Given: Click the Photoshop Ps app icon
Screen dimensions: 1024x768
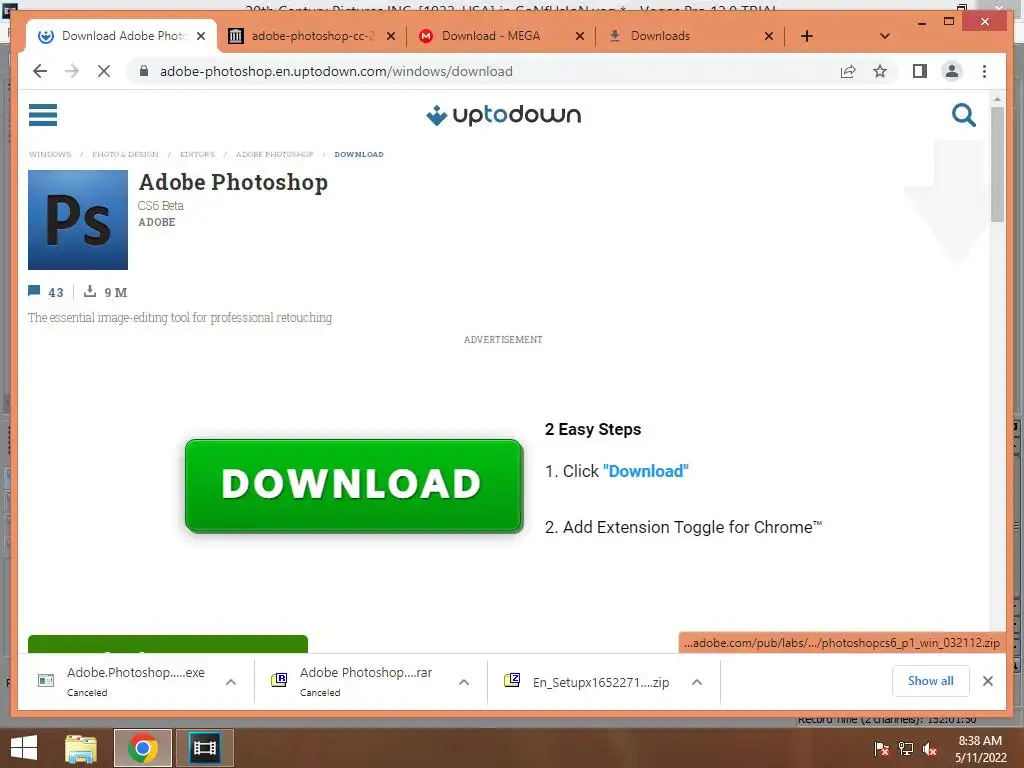Looking at the screenshot, I should (78, 220).
